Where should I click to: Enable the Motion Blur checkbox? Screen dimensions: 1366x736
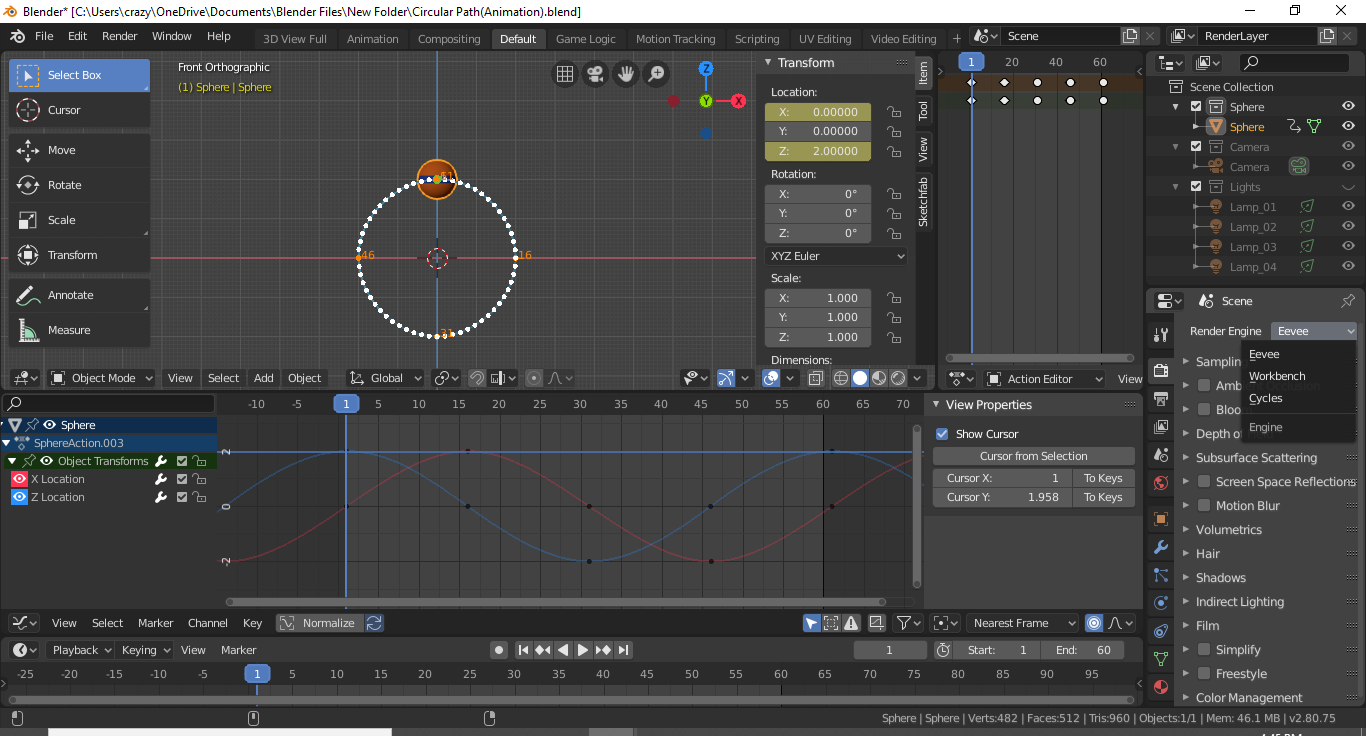(1205, 506)
